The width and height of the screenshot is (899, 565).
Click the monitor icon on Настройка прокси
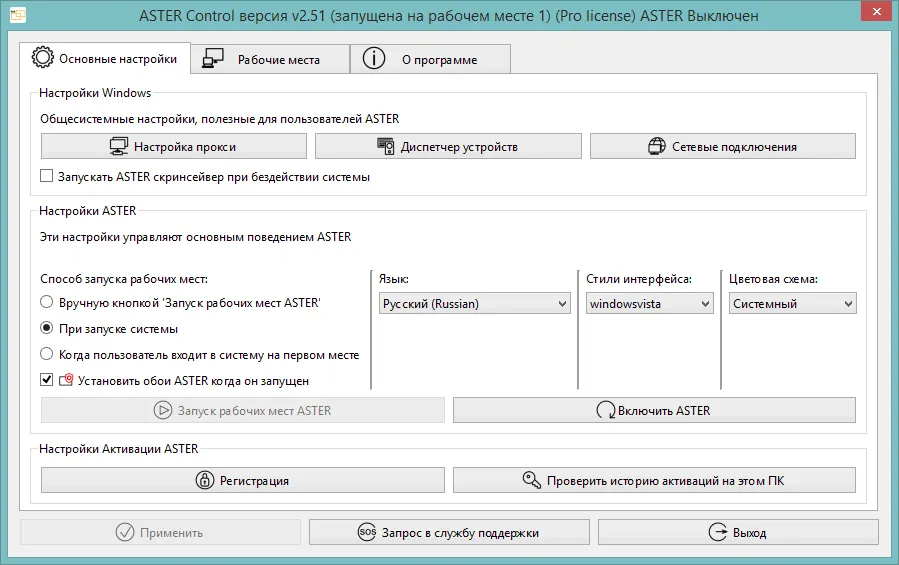pyautogui.click(x=118, y=147)
